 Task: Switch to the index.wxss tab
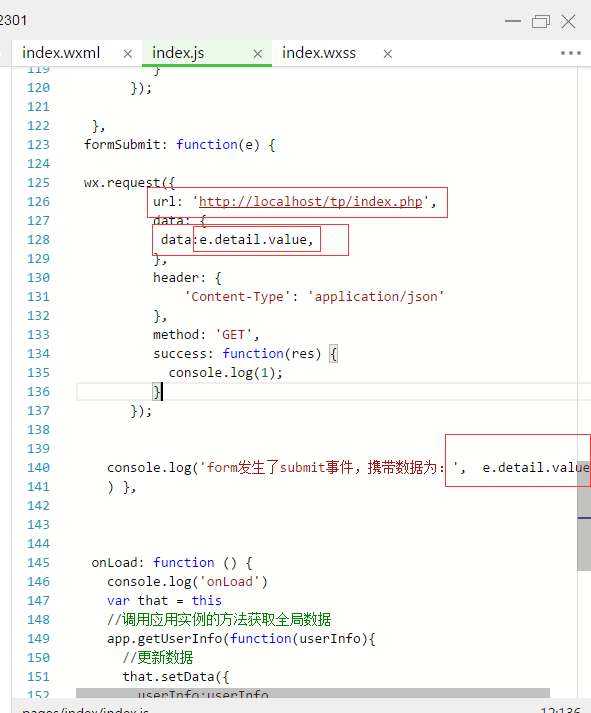[319, 53]
